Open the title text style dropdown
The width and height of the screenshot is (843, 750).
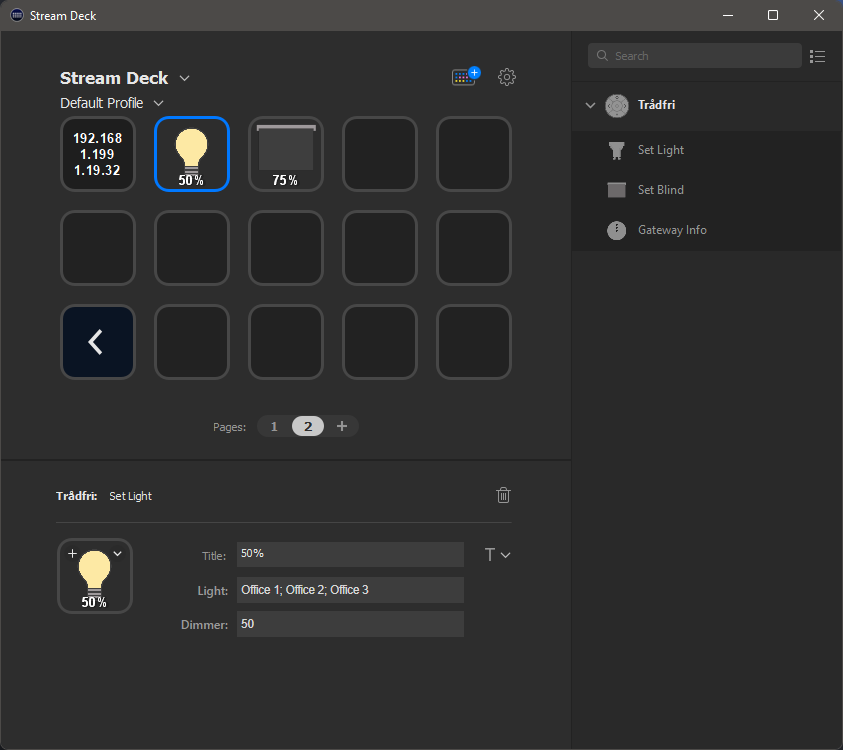coord(497,554)
